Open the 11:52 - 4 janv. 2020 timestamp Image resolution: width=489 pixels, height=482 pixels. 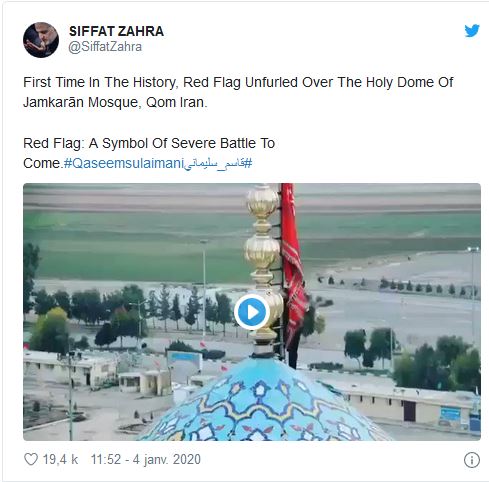[x=146, y=459]
